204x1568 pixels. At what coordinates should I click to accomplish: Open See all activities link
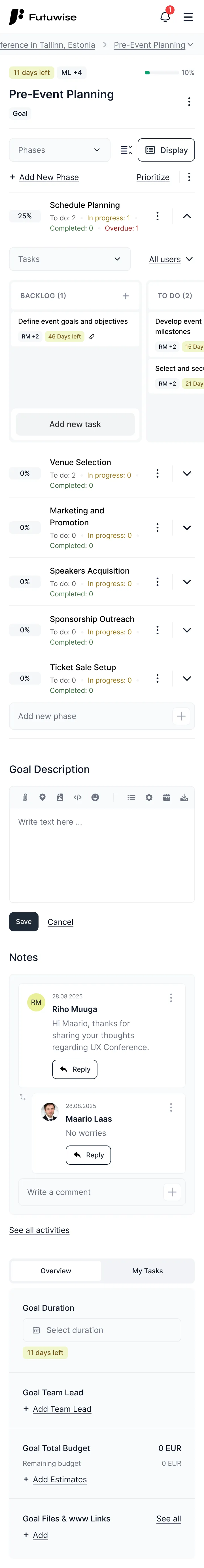(39, 1230)
